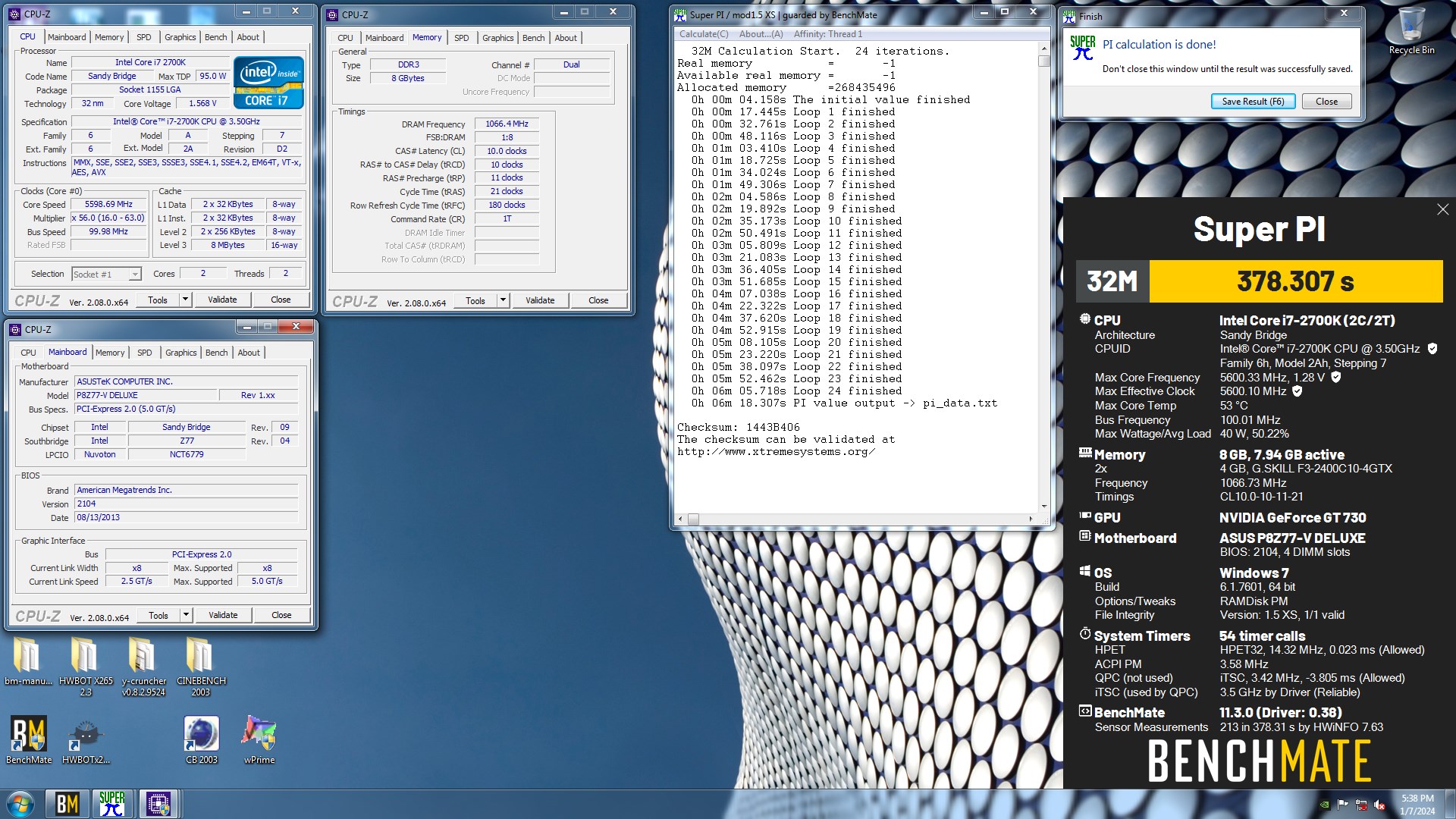The image size is (1456, 819).
Task: Open the Action Center flag tray icon
Action: click(x=1343, y=805)
